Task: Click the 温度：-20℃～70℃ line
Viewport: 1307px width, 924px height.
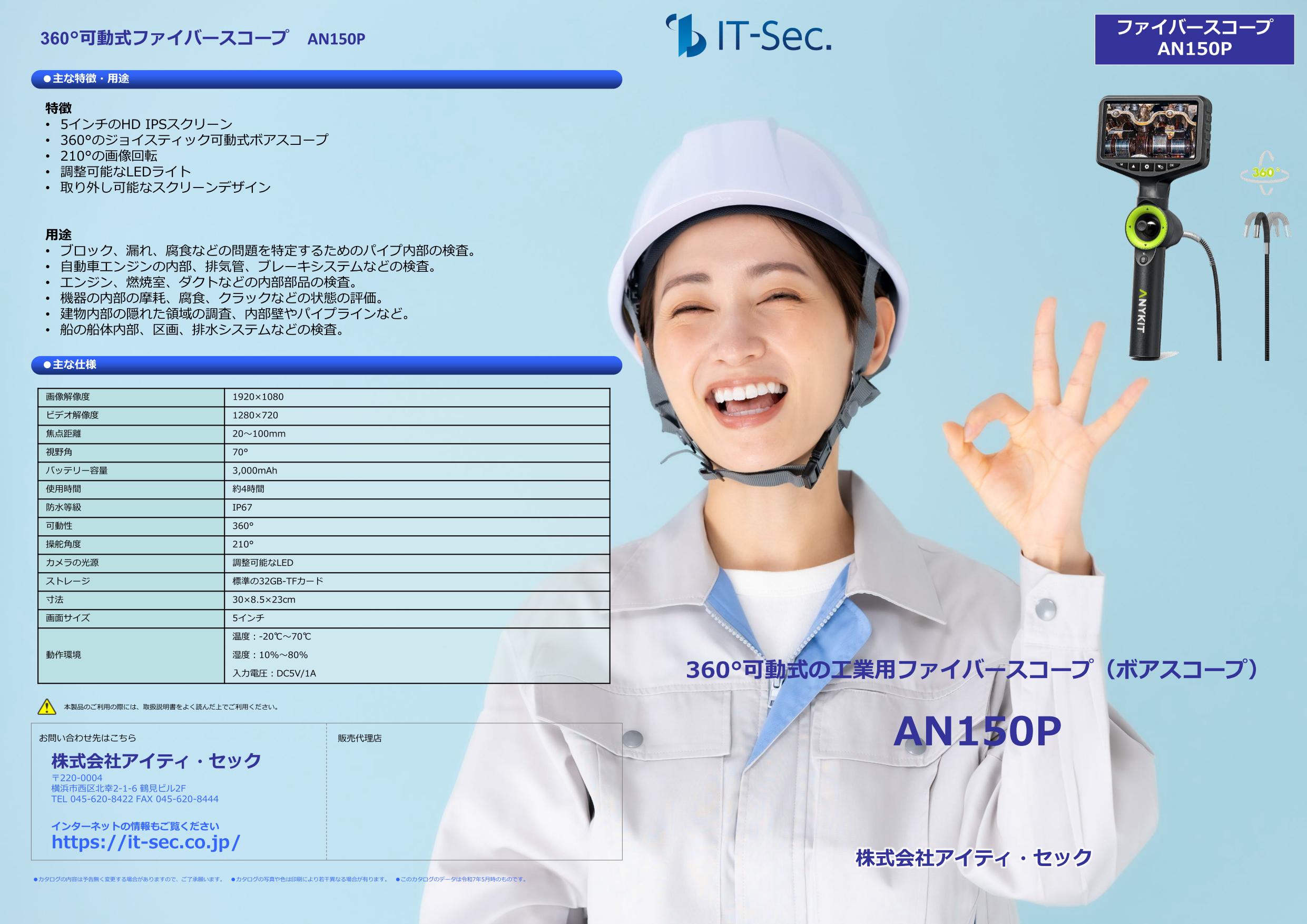Action: coord(271,636)
